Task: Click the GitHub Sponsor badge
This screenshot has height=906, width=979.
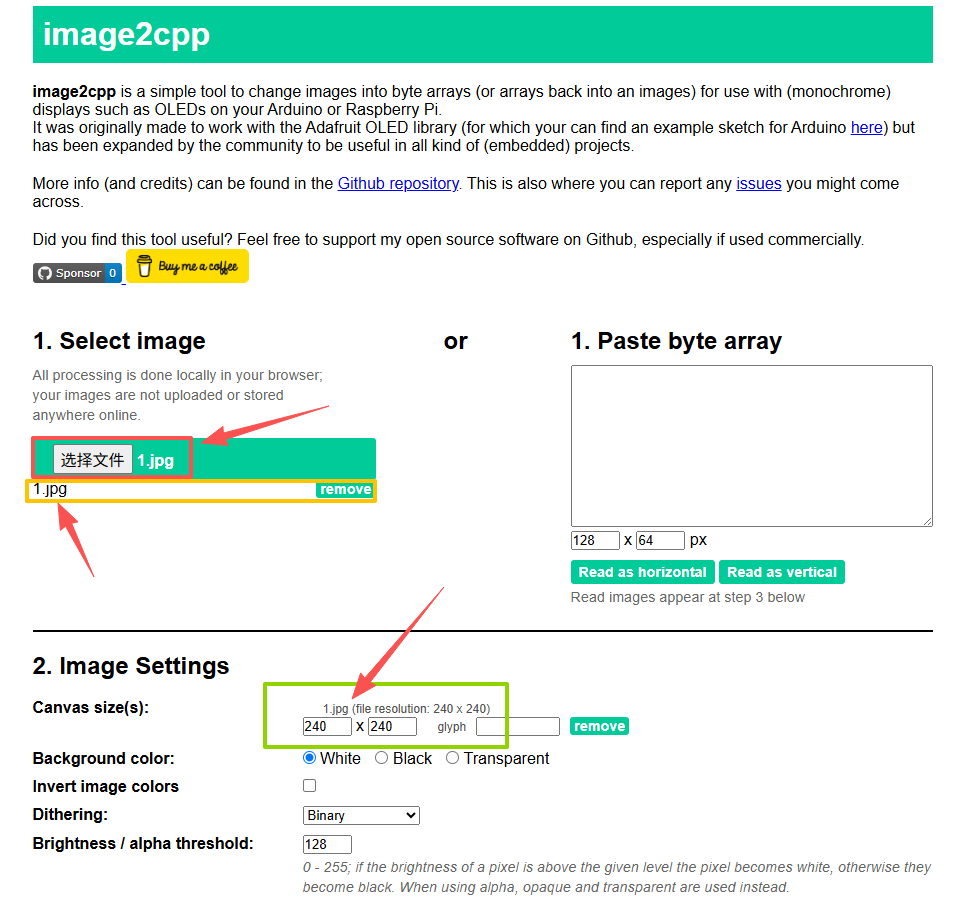Action: click(x=77, y=273)
